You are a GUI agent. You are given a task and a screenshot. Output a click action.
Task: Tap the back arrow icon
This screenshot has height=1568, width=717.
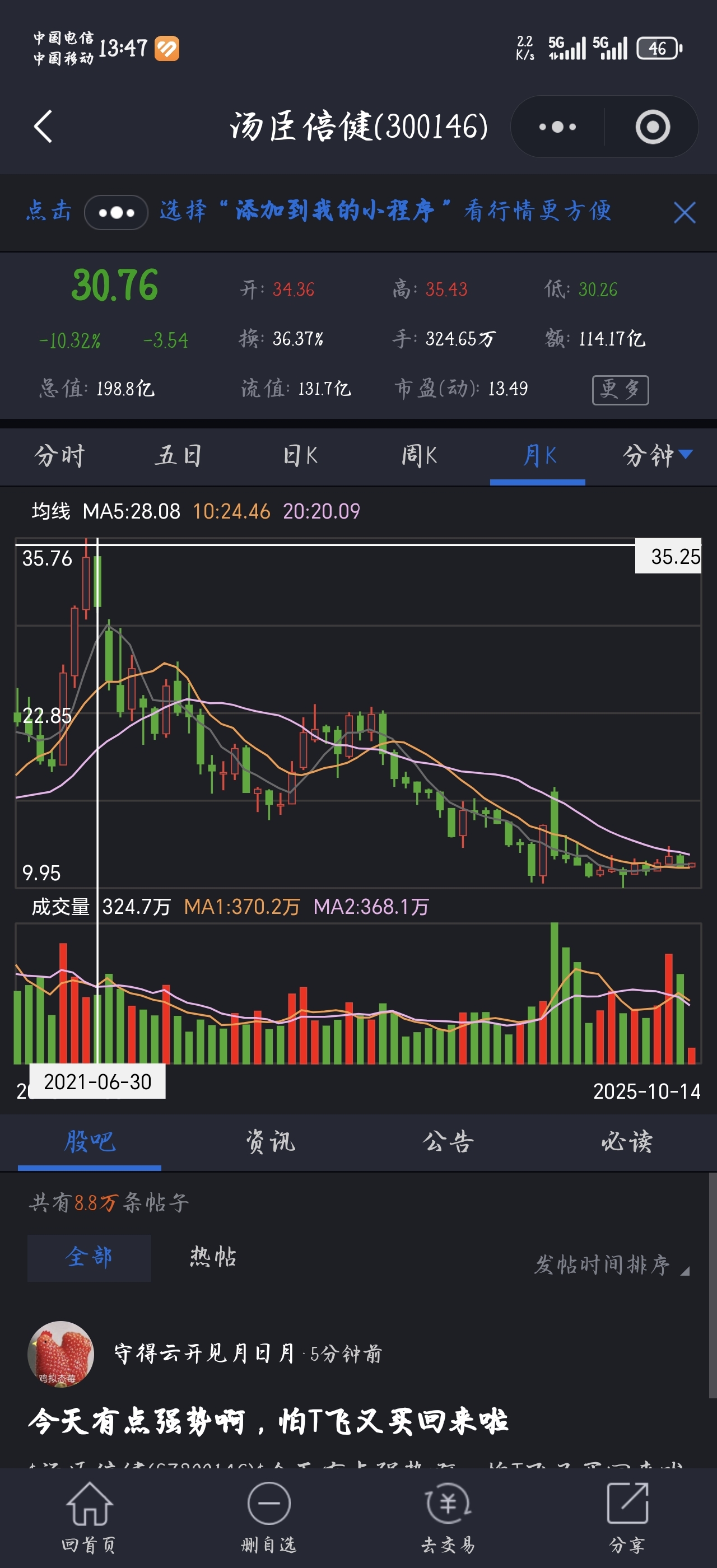point(43,127)
